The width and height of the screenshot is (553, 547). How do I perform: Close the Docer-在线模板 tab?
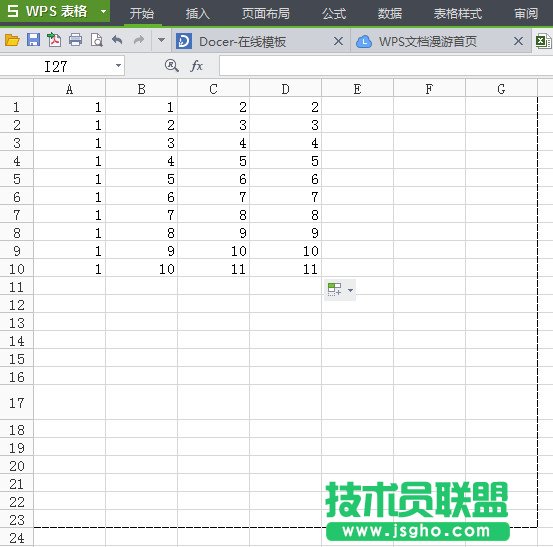(x=338, y=41)
